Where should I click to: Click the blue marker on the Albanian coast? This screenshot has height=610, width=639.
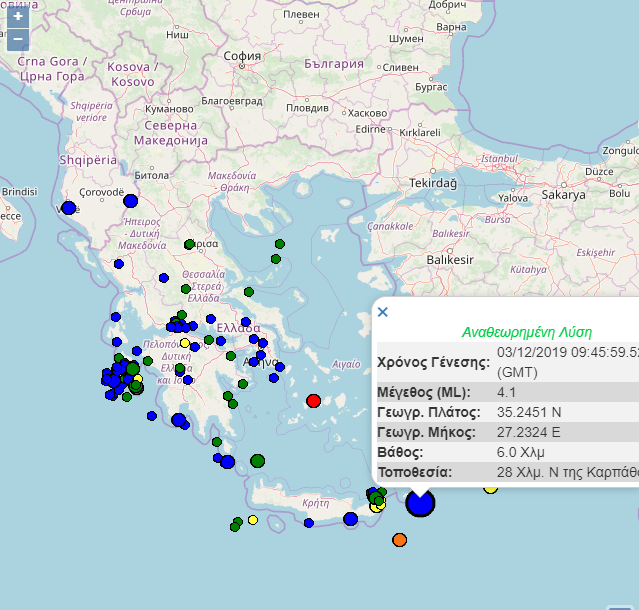pos(68,208)
